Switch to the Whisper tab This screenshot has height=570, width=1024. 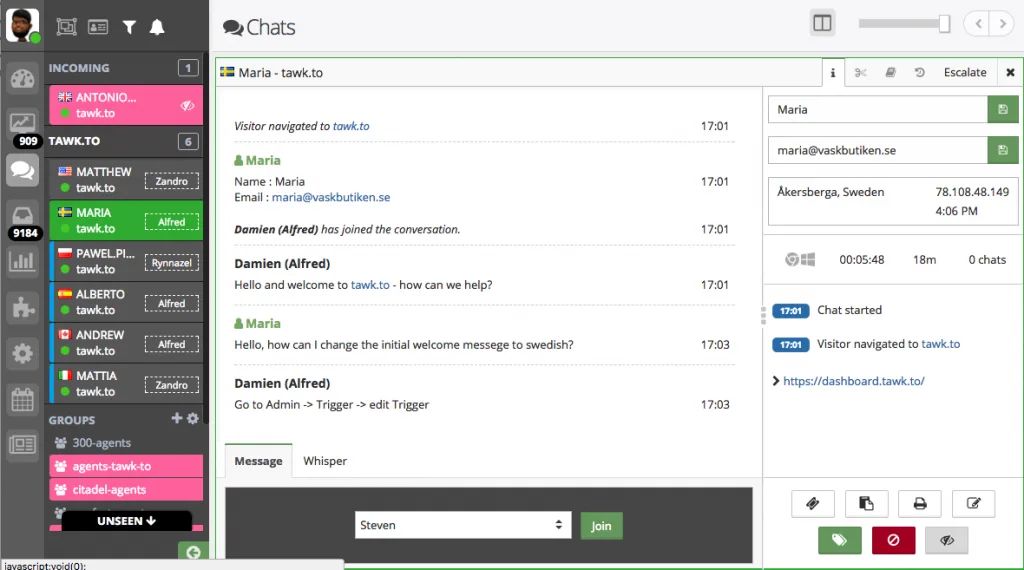(x=325, y=461)
